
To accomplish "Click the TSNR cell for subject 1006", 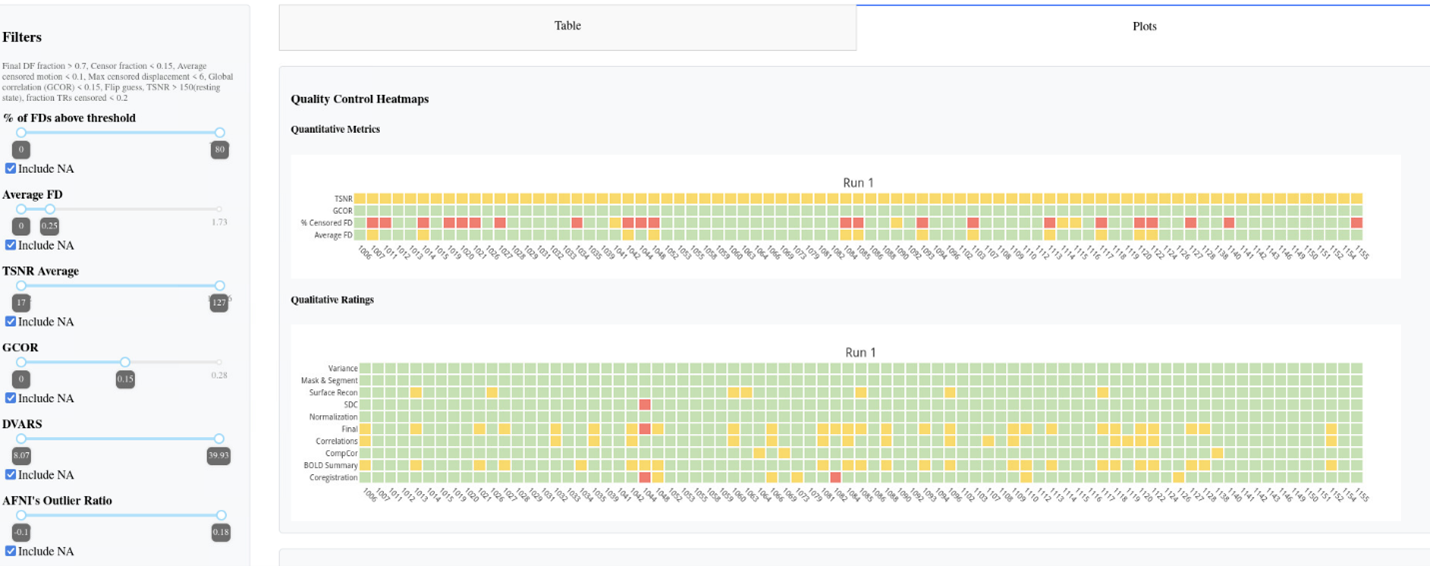I will click(360, 198).
